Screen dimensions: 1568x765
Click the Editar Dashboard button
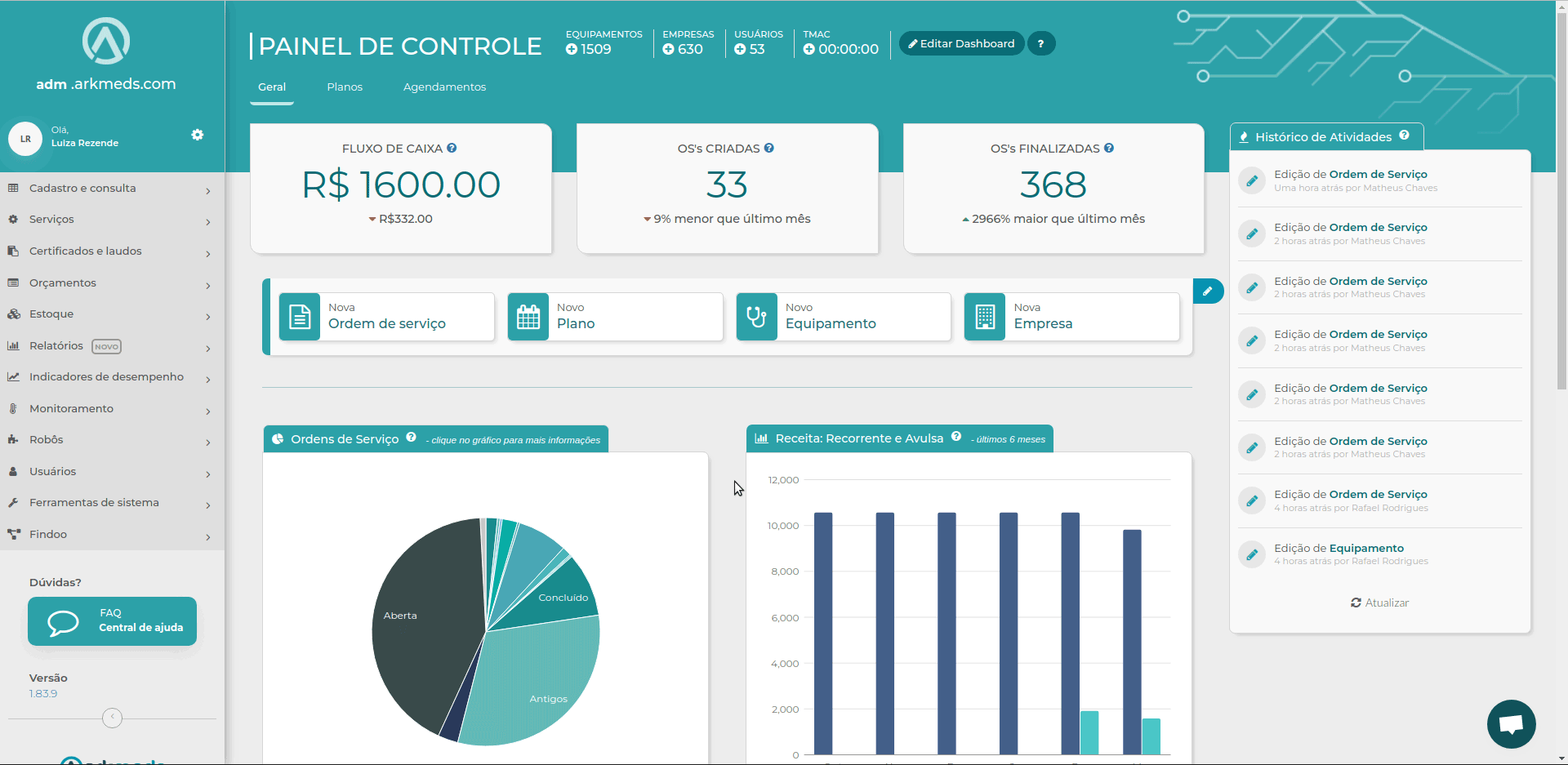coord(961,43)
